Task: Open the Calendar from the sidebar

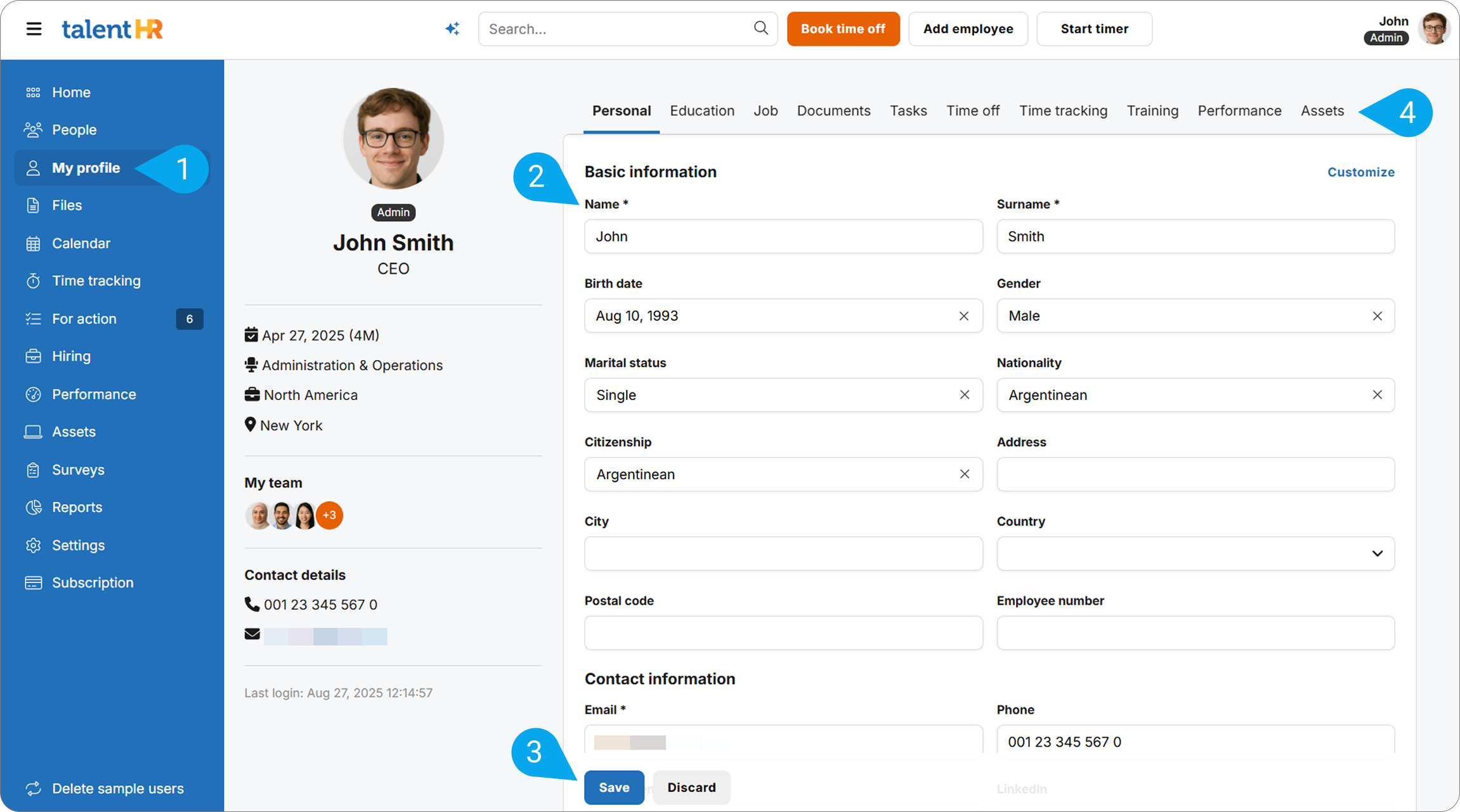Action: pyautogui.click(x=81, y=243)
